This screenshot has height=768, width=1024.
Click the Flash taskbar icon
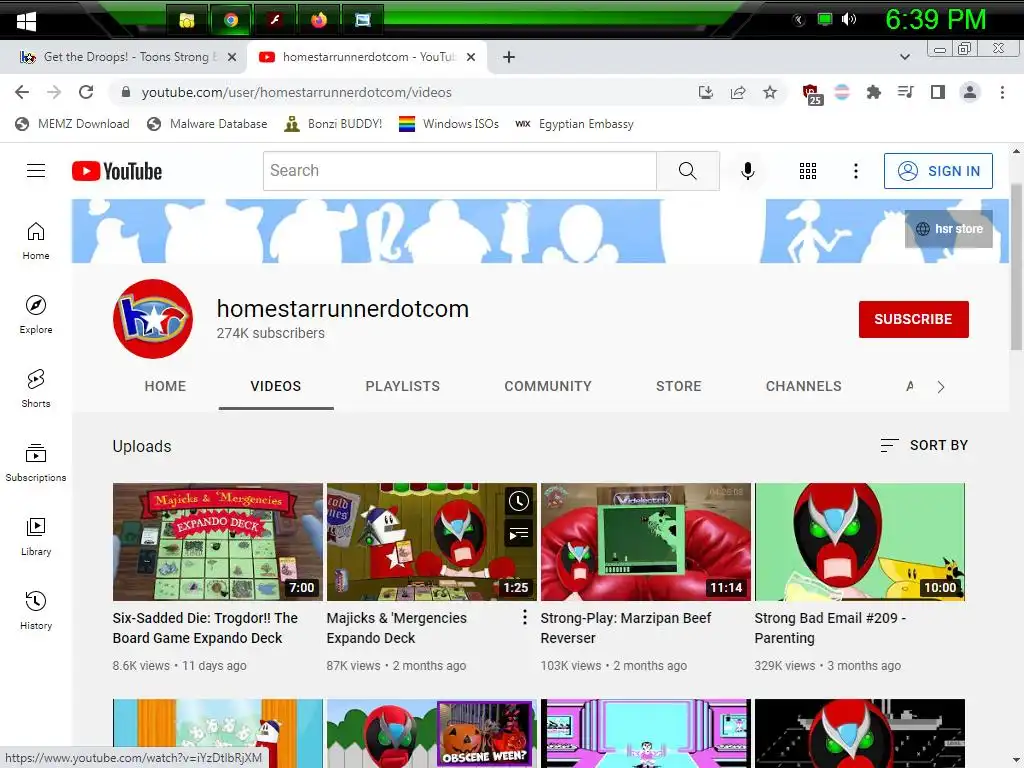click(x=275, y=20)
